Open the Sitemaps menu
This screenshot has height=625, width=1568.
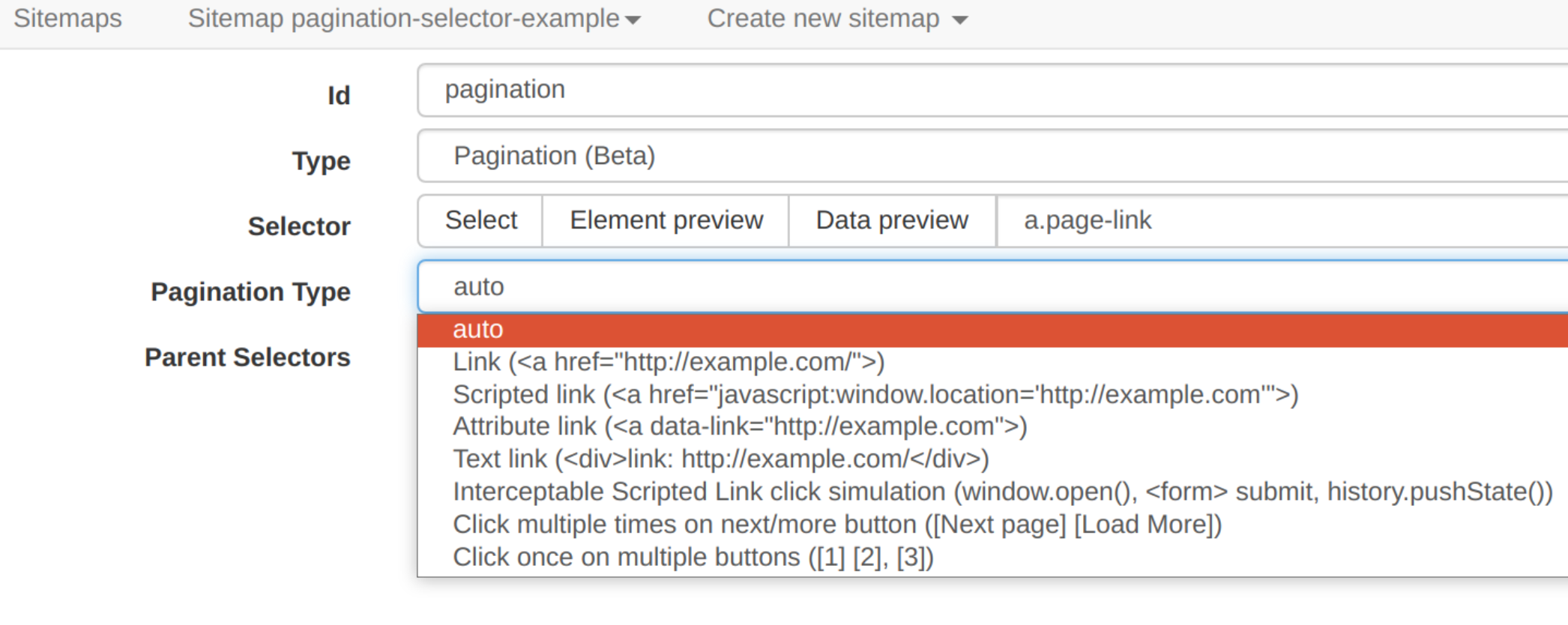tap(67, 19)
